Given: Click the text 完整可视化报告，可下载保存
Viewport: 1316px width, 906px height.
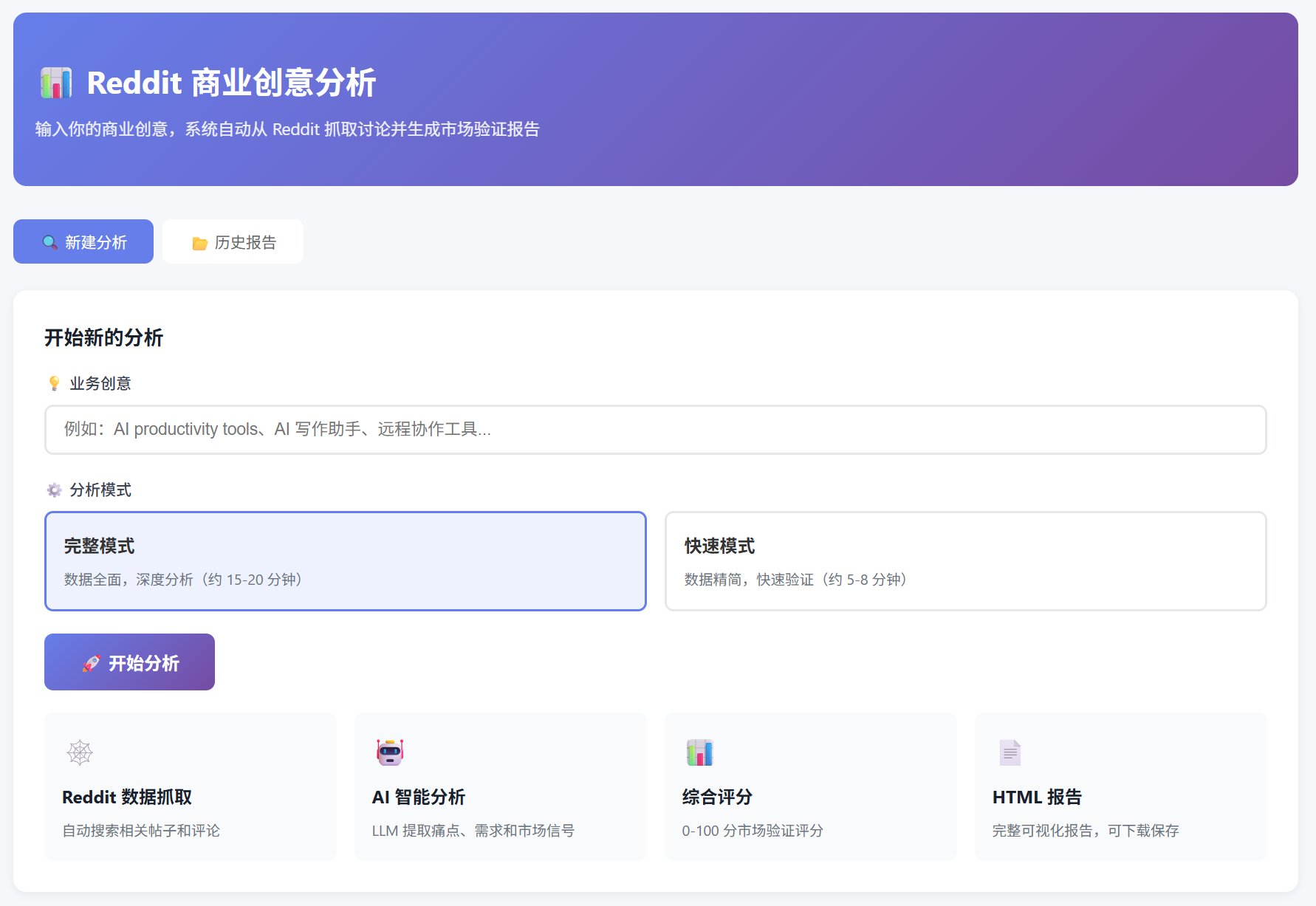Looking at the screenshot, I should click(1086, 831).
